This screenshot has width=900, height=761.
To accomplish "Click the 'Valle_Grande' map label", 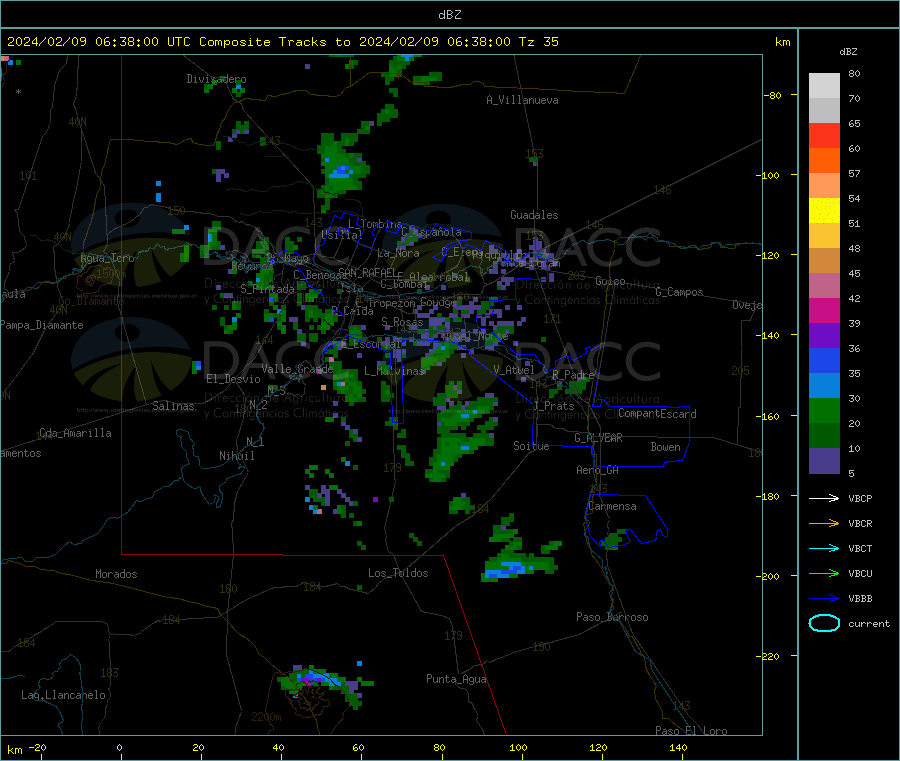I will pyautogui.click(x=297, y=369).
